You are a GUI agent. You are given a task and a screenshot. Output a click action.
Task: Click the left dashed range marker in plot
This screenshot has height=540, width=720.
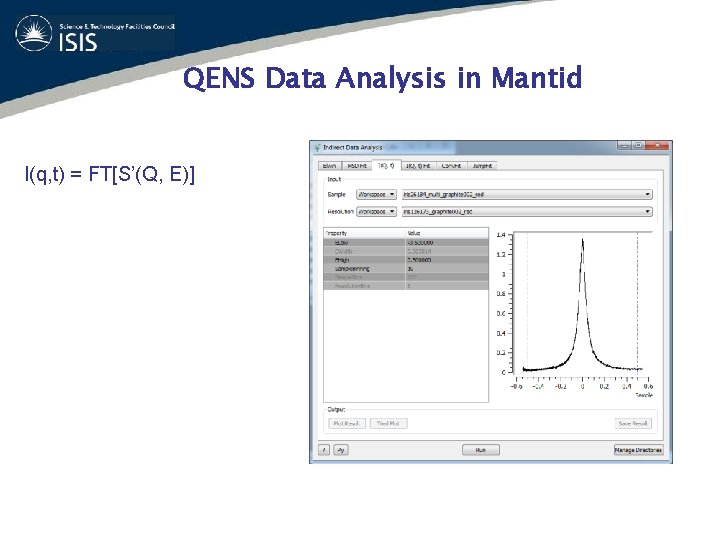click(527, 303)
